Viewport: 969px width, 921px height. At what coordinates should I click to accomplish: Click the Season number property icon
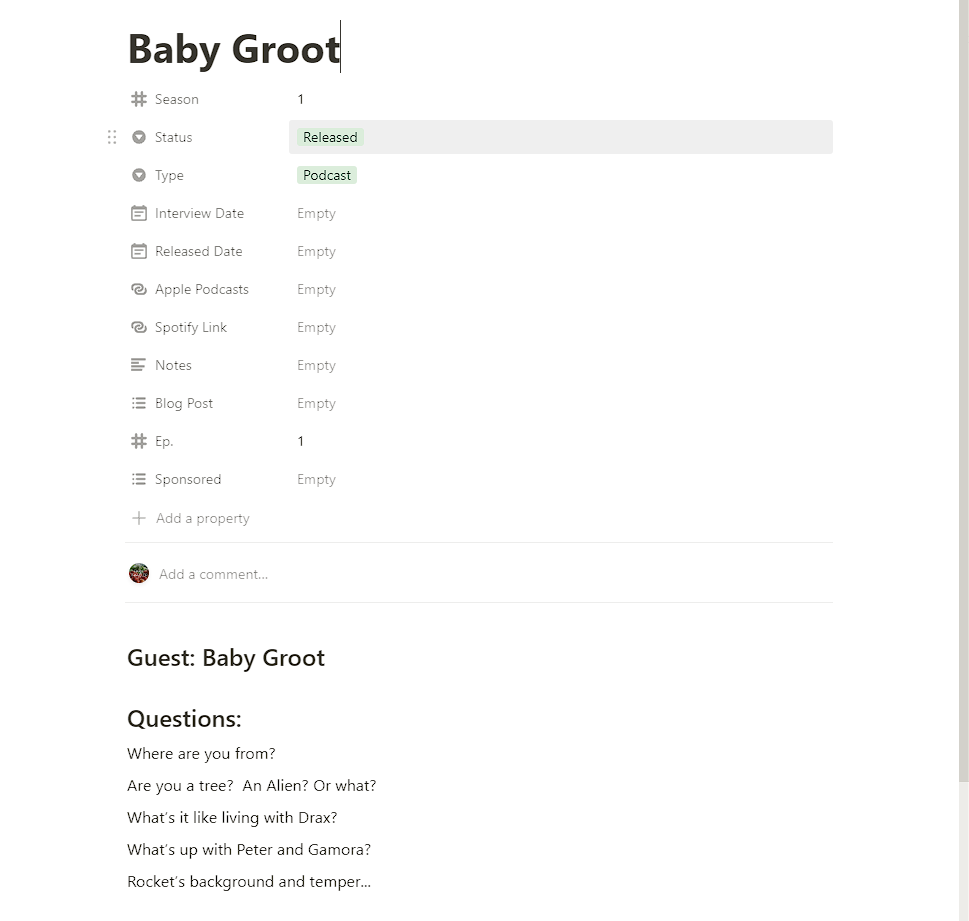click(139, 99)
